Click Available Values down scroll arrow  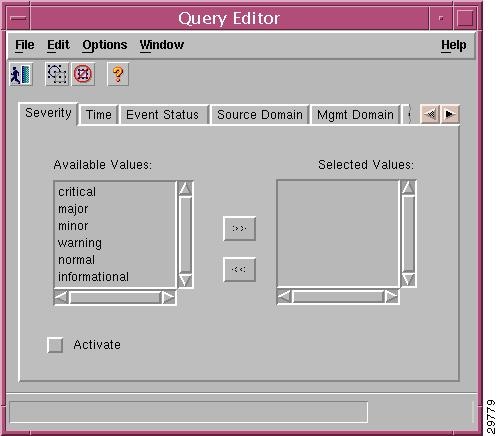click(x=185, y=280)
